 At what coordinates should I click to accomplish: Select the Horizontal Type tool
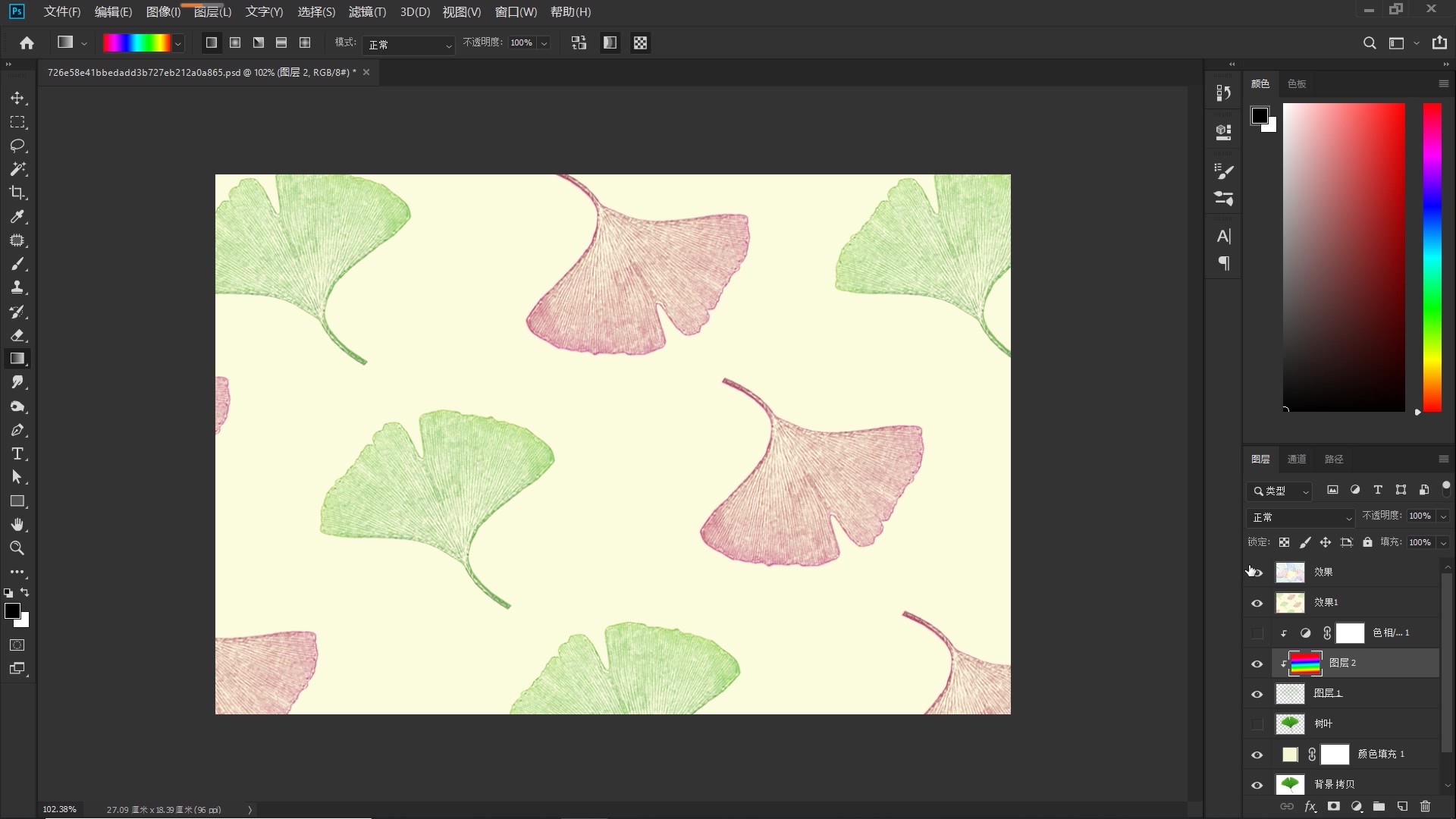(17, 454)
